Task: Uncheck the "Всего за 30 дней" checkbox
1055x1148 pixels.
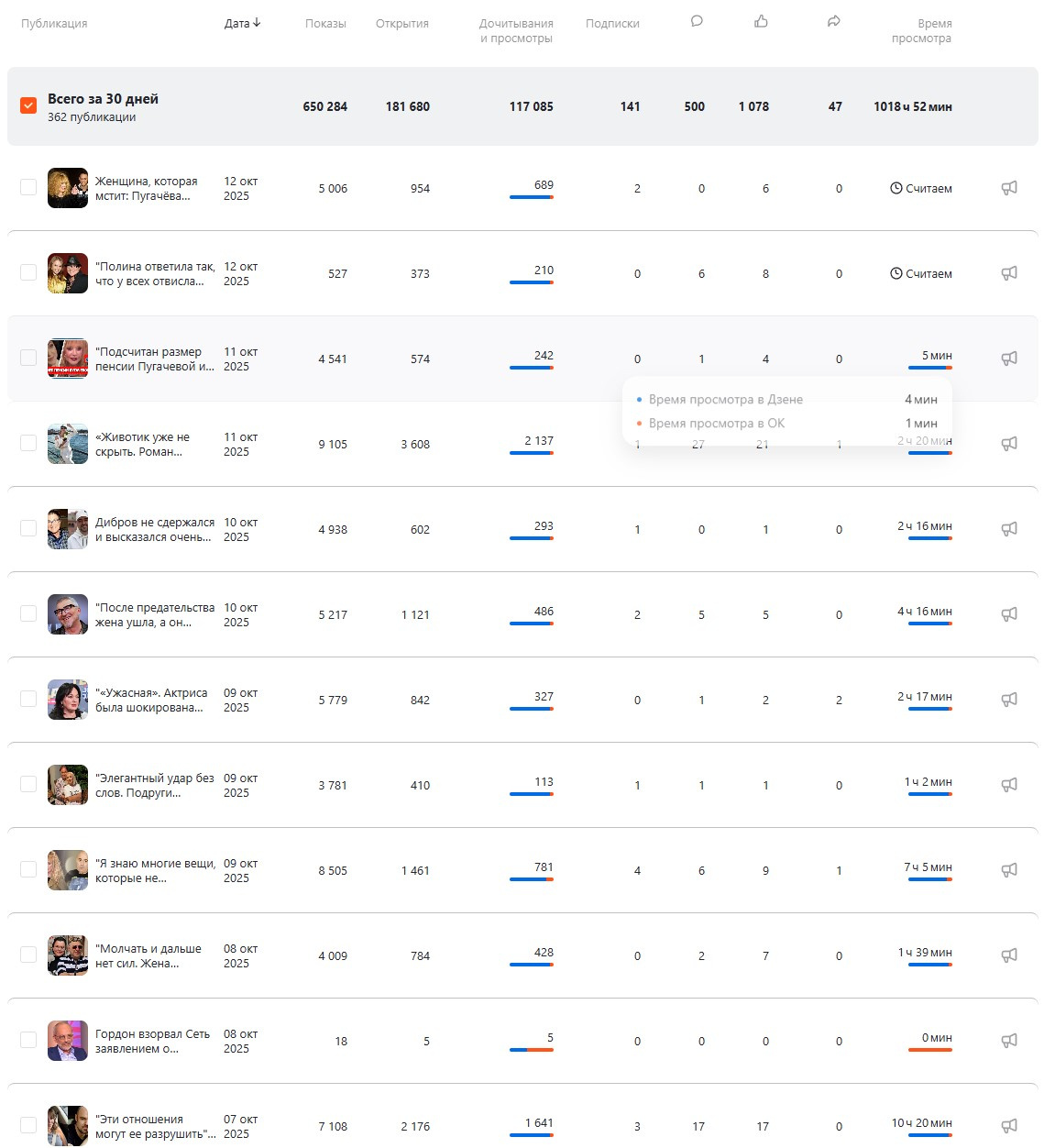Action: [28, 106]
